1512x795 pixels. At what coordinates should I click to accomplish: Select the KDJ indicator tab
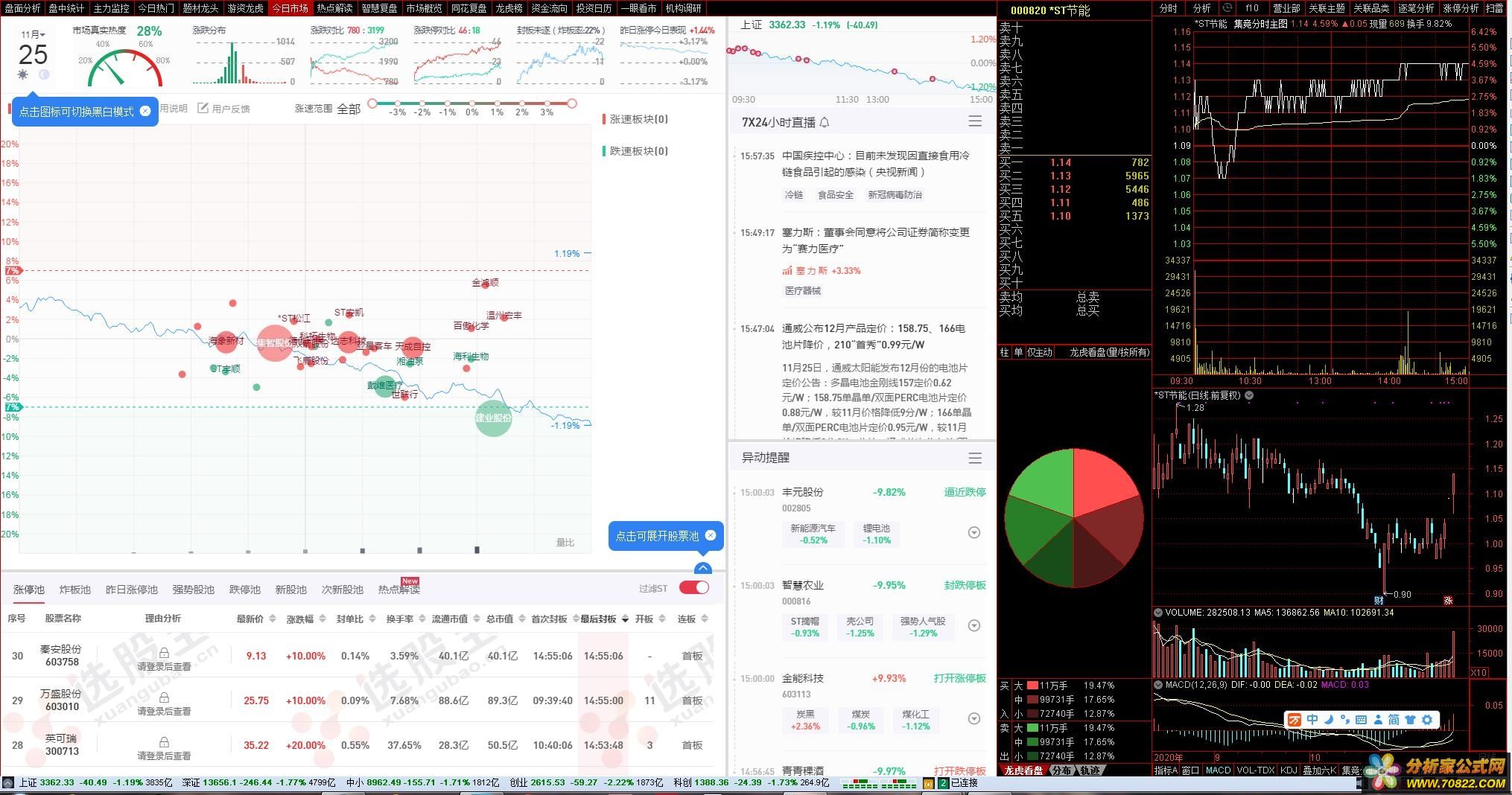coord(1288,770)
